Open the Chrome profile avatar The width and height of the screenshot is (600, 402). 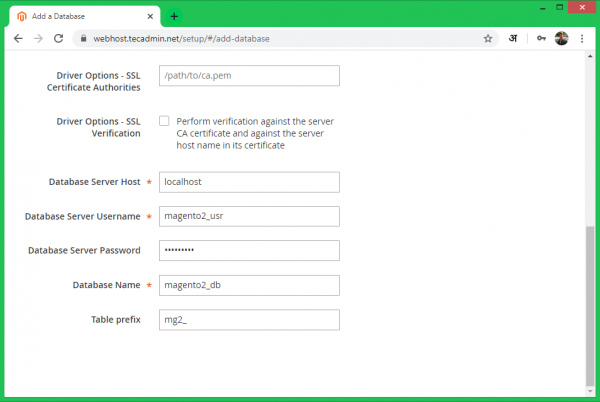pyautogui.click(x=562, y=38)
